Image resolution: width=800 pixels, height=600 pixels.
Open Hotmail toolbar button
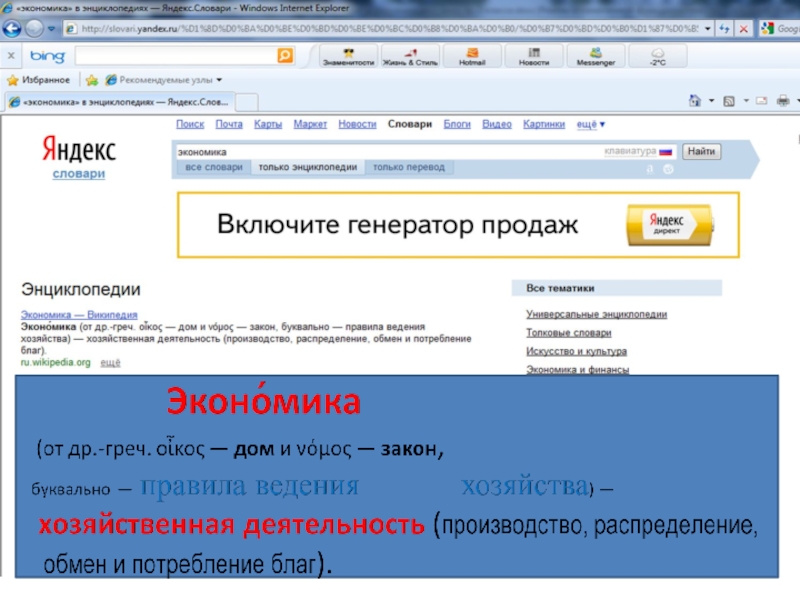472,56
